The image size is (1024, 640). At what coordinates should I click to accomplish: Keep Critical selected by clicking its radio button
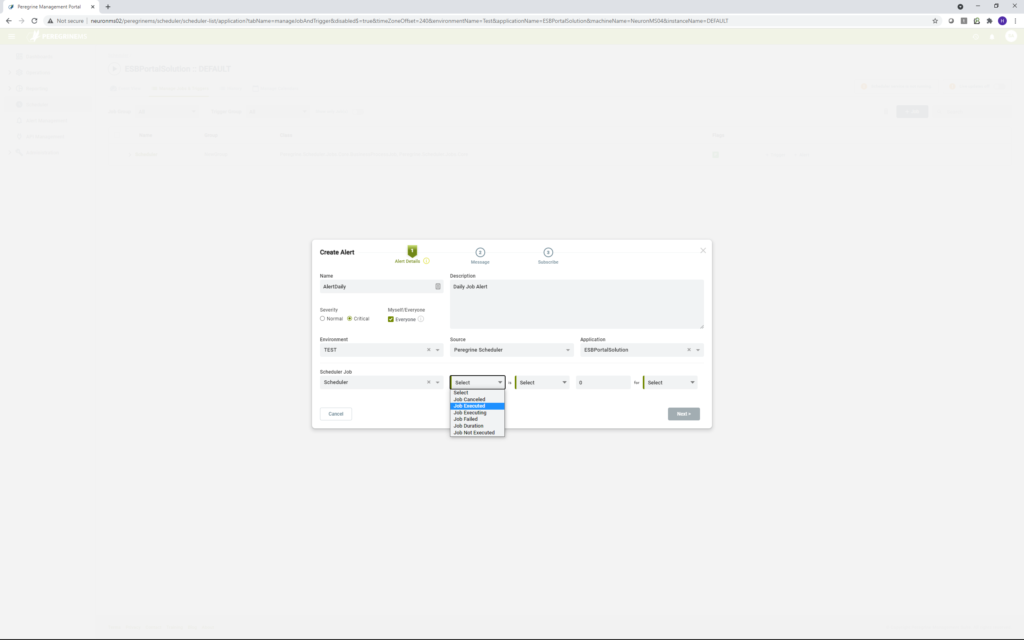[350, 319]
